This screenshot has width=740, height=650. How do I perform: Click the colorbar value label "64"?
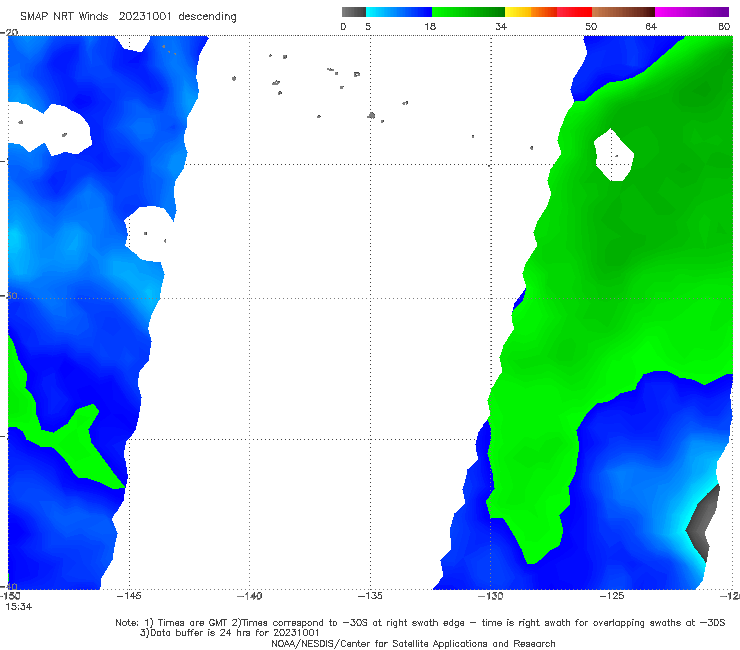651,26
